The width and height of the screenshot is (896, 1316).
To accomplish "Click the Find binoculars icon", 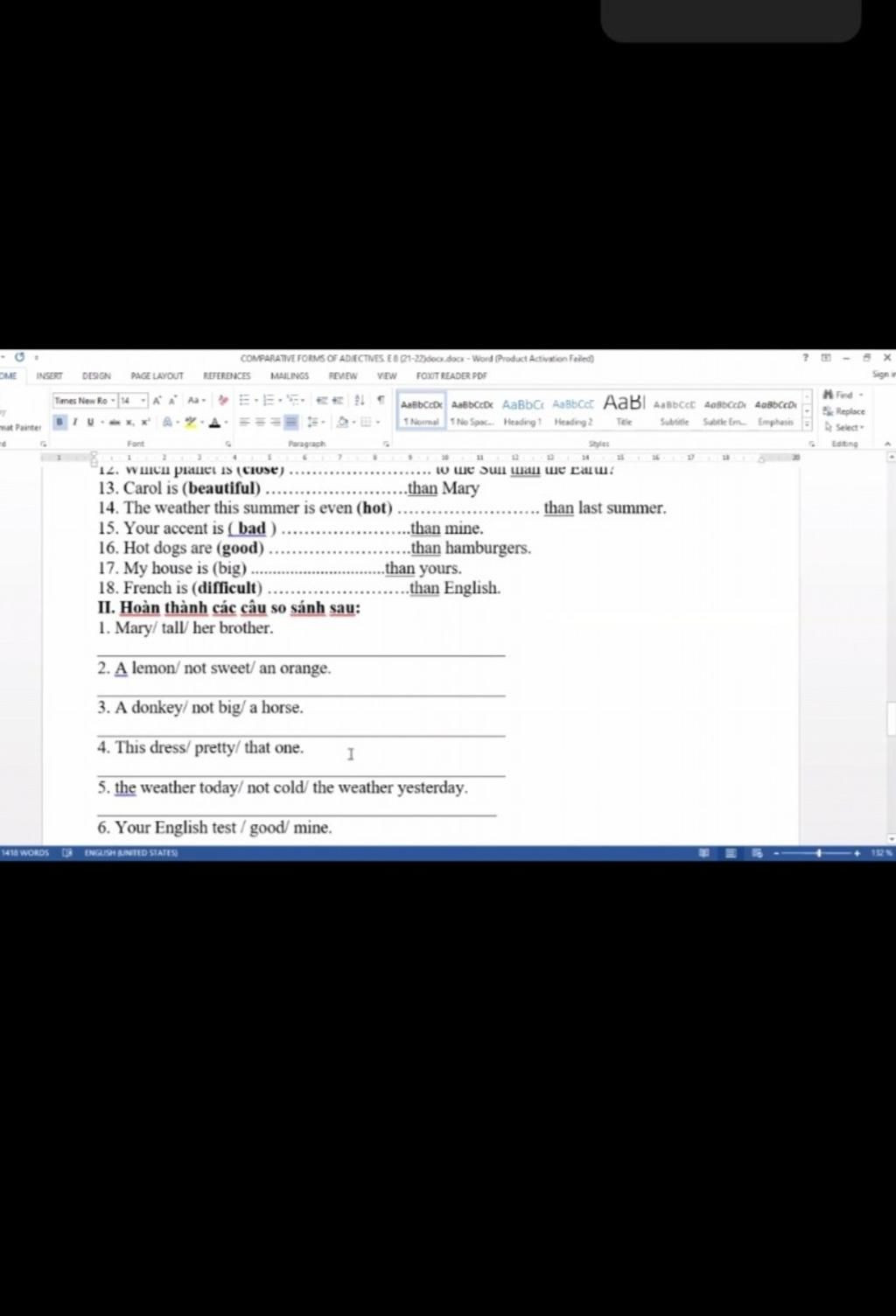I will pyautogui.click(x=828, y=395).
